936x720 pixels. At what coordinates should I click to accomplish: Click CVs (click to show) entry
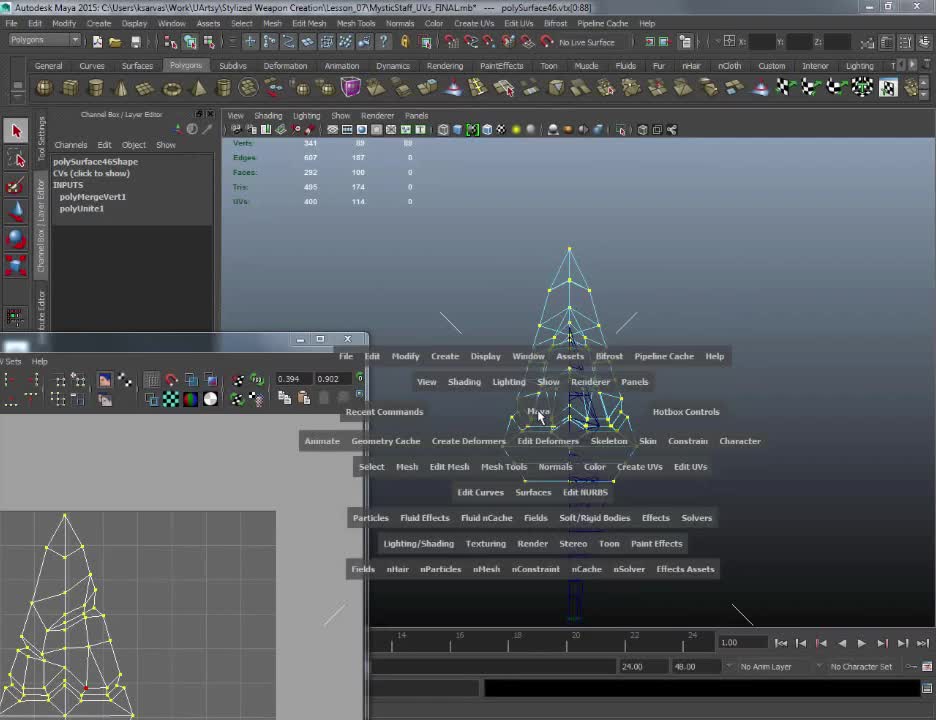91,174
